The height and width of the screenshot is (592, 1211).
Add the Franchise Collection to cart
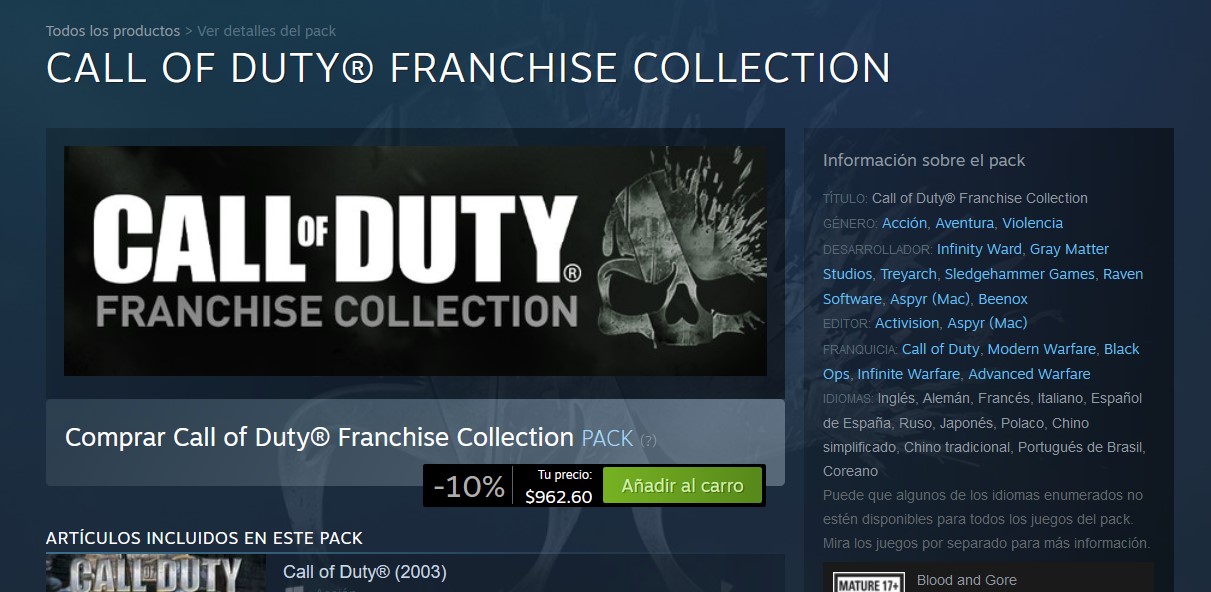[683, 486]
